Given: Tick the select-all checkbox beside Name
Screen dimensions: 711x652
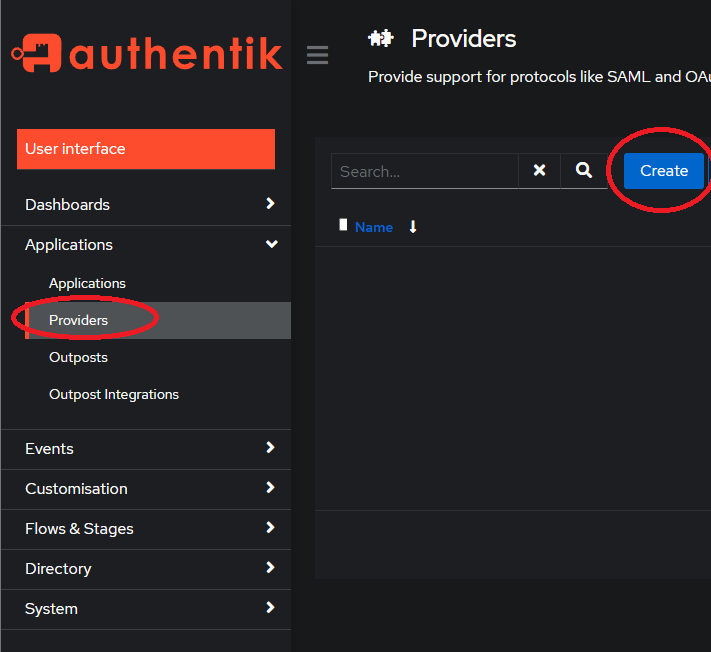Looking at the screenshot, I should point(343,224).
